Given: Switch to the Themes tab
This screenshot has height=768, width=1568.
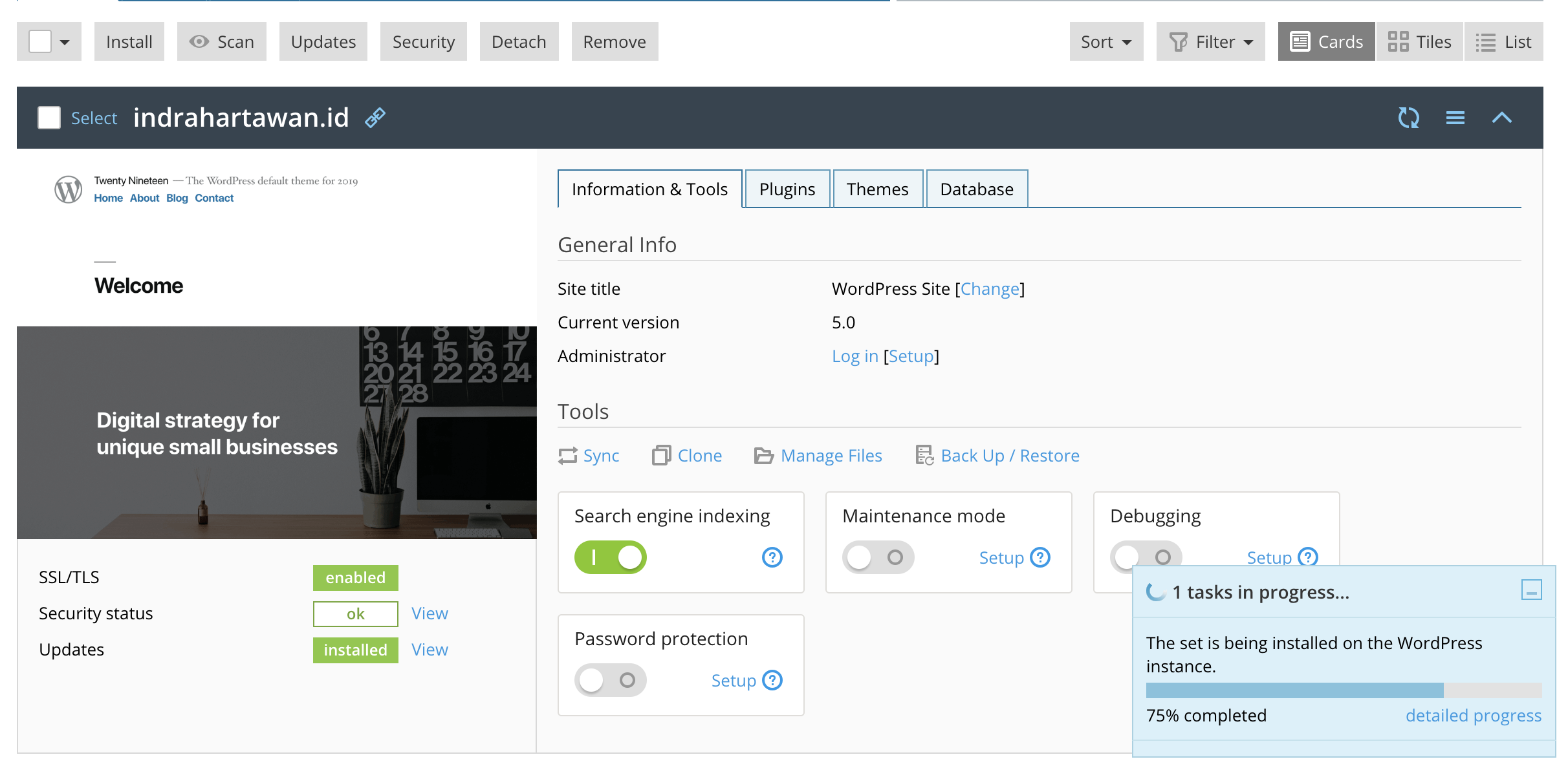Looking at the screenshot, I should [878, 189].
